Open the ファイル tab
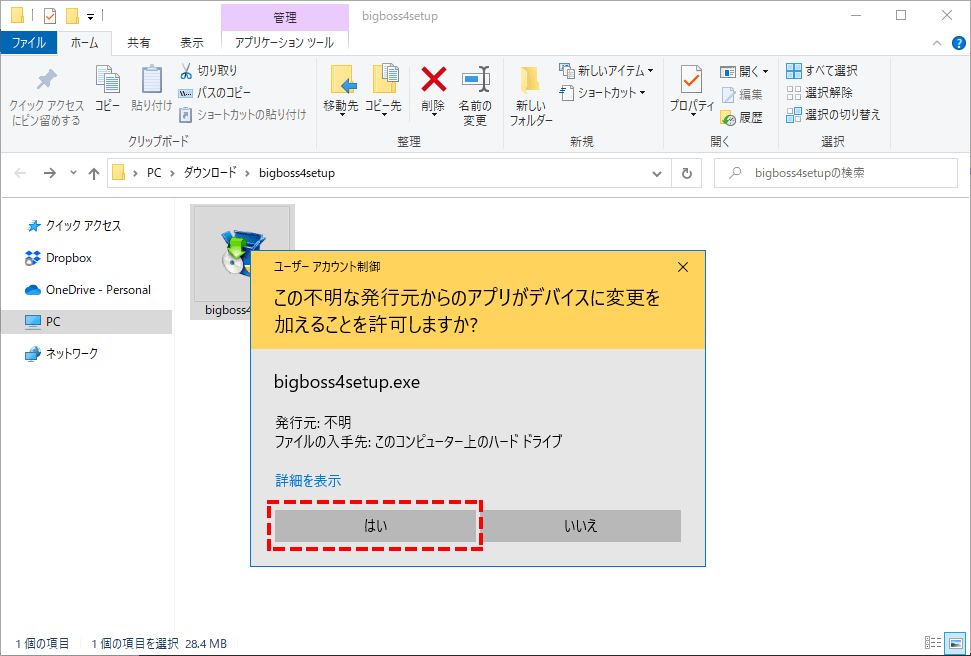 pos(28,43)
